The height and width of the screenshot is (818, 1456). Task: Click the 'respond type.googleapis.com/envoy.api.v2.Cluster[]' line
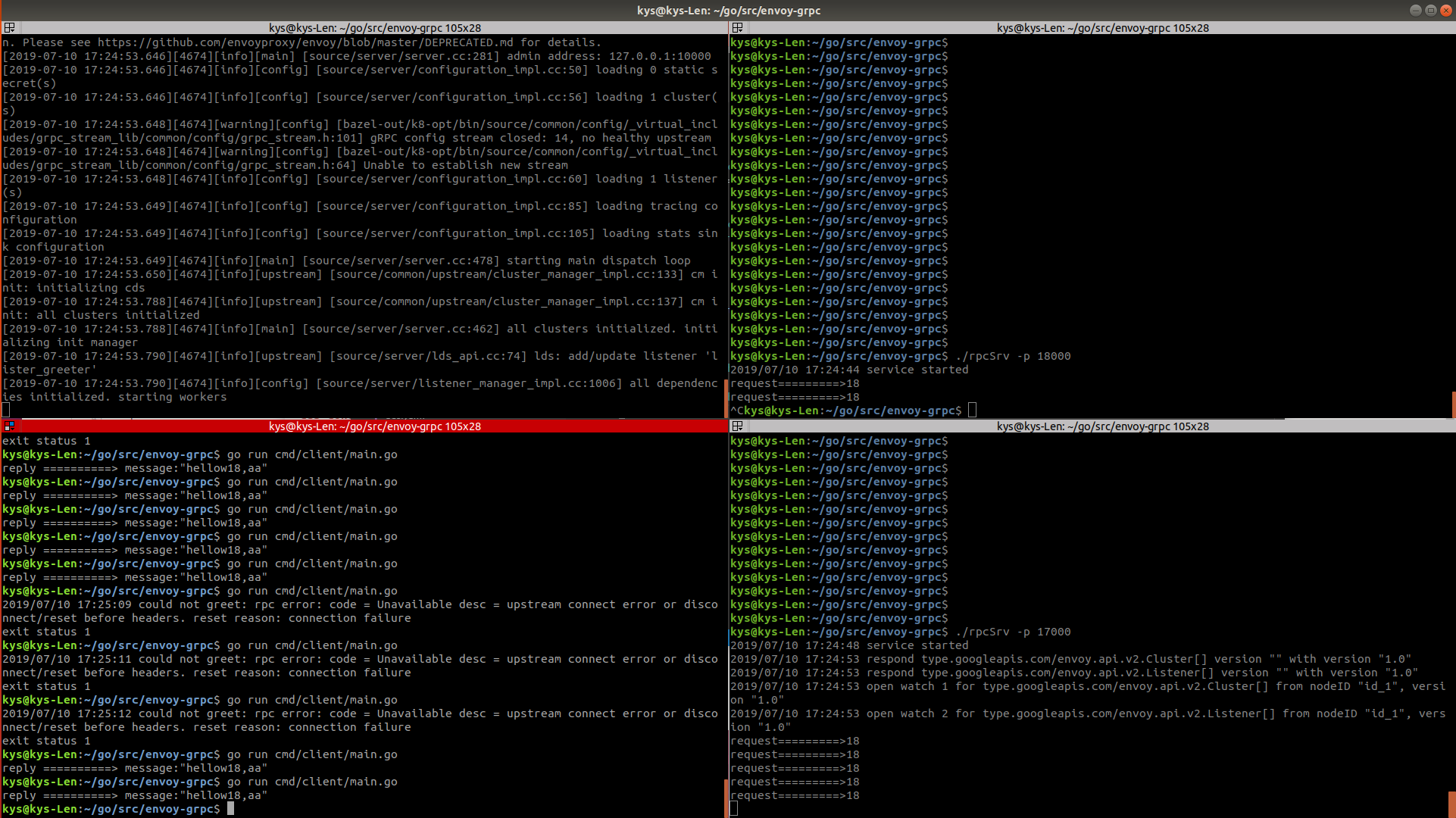1071,659
